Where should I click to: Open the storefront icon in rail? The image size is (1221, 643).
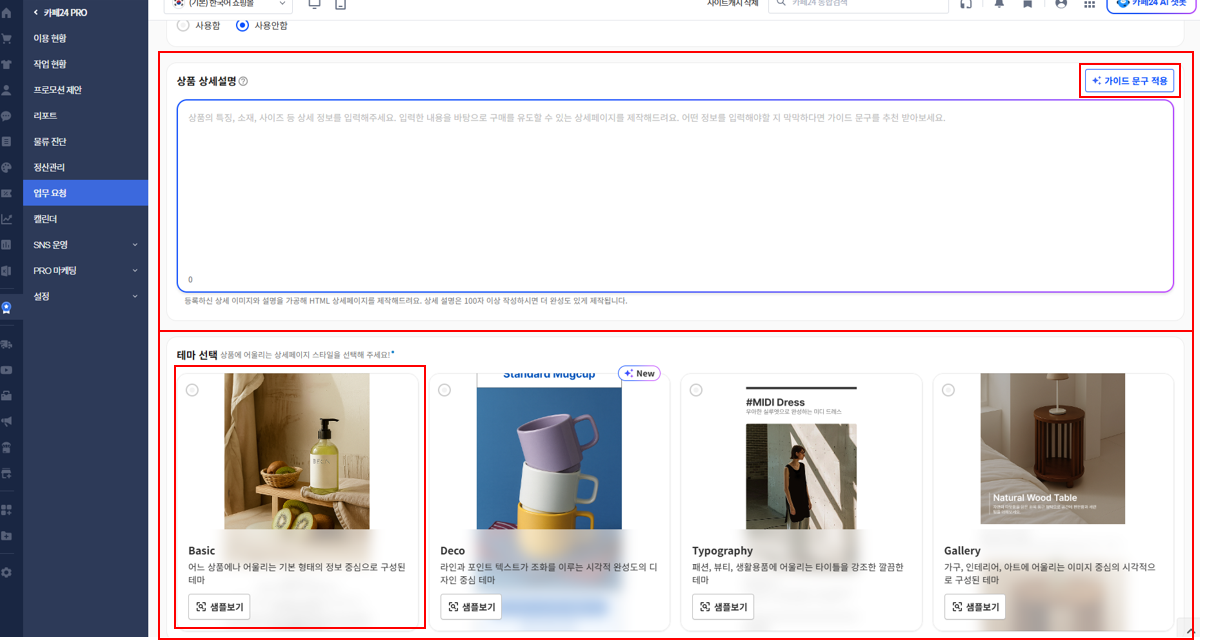tap(7, 447)
